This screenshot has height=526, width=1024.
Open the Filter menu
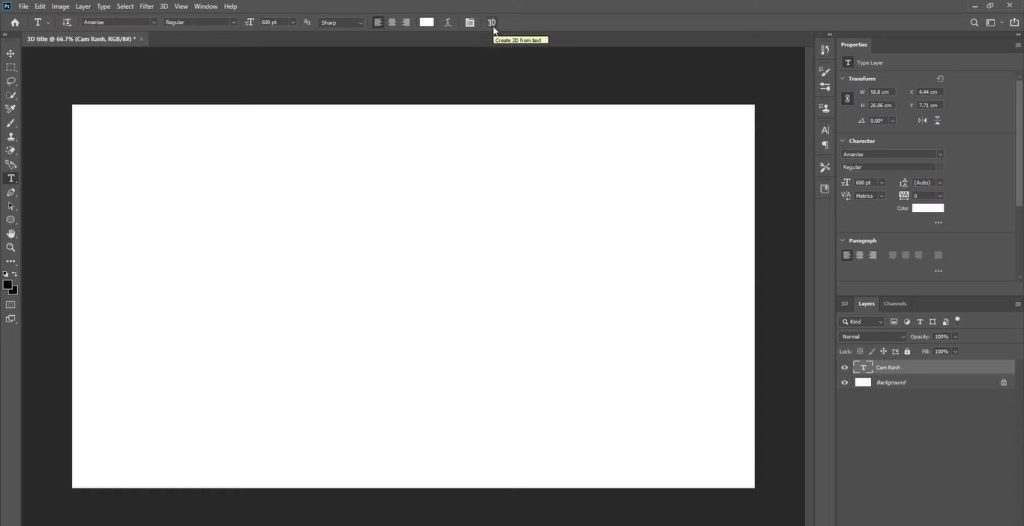[x=146, y=6]
